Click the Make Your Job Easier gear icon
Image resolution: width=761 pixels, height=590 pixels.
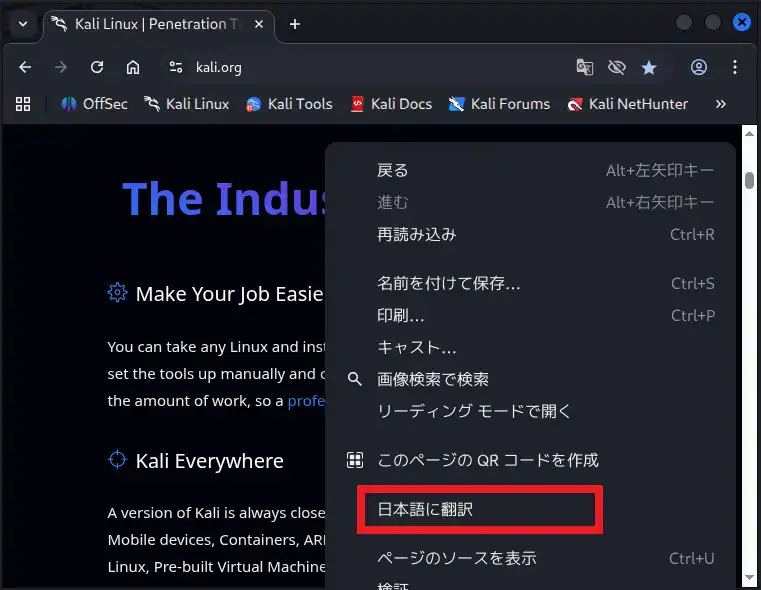pyautogui.click(x=117, y=293)
